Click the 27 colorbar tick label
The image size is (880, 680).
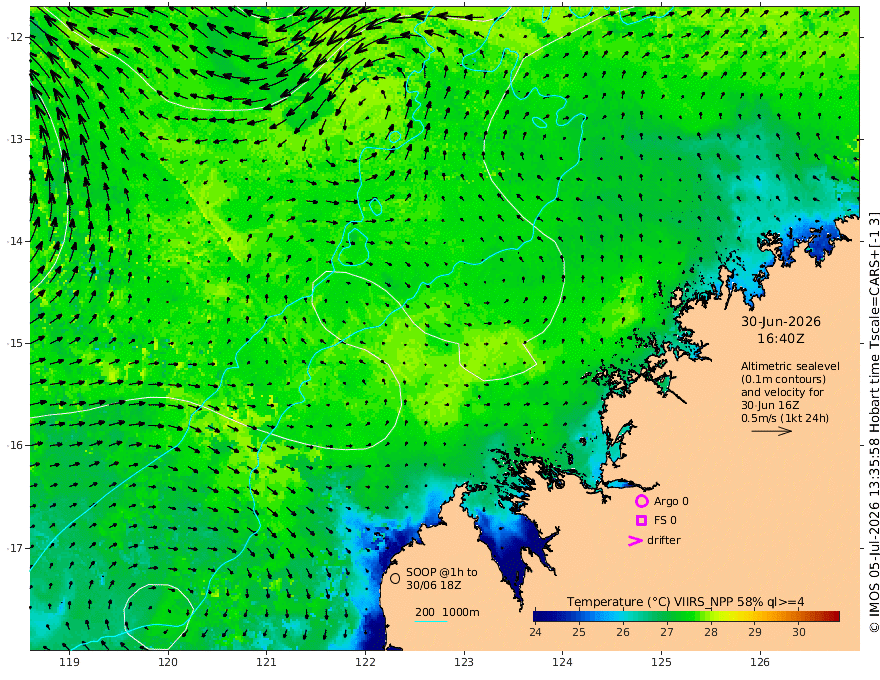667,632
